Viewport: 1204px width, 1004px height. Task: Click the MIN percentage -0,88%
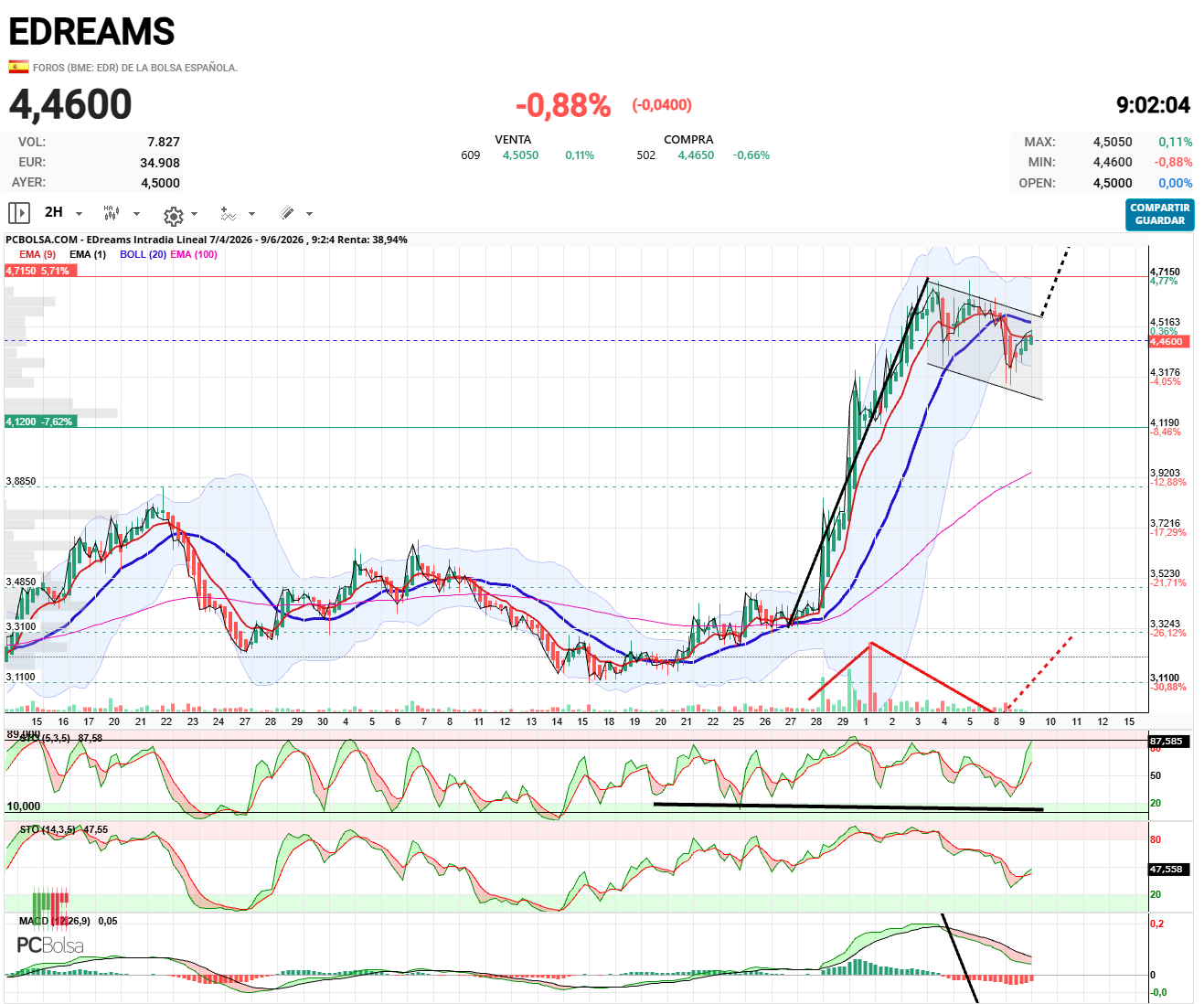coord(1173,162)
